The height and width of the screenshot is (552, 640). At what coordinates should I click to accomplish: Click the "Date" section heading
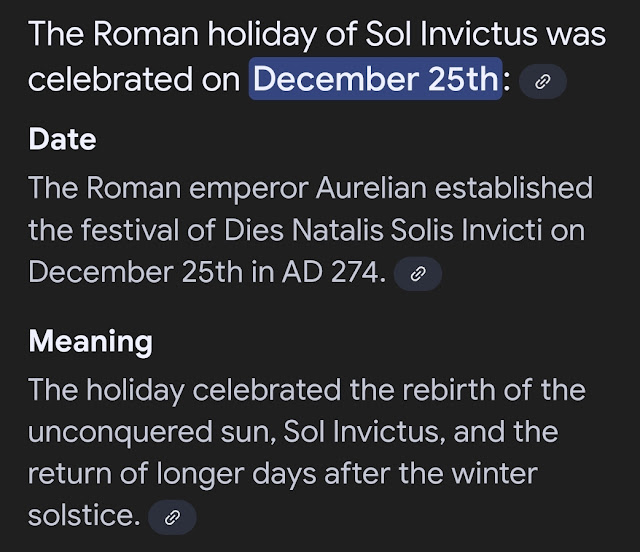coord(62,139)
